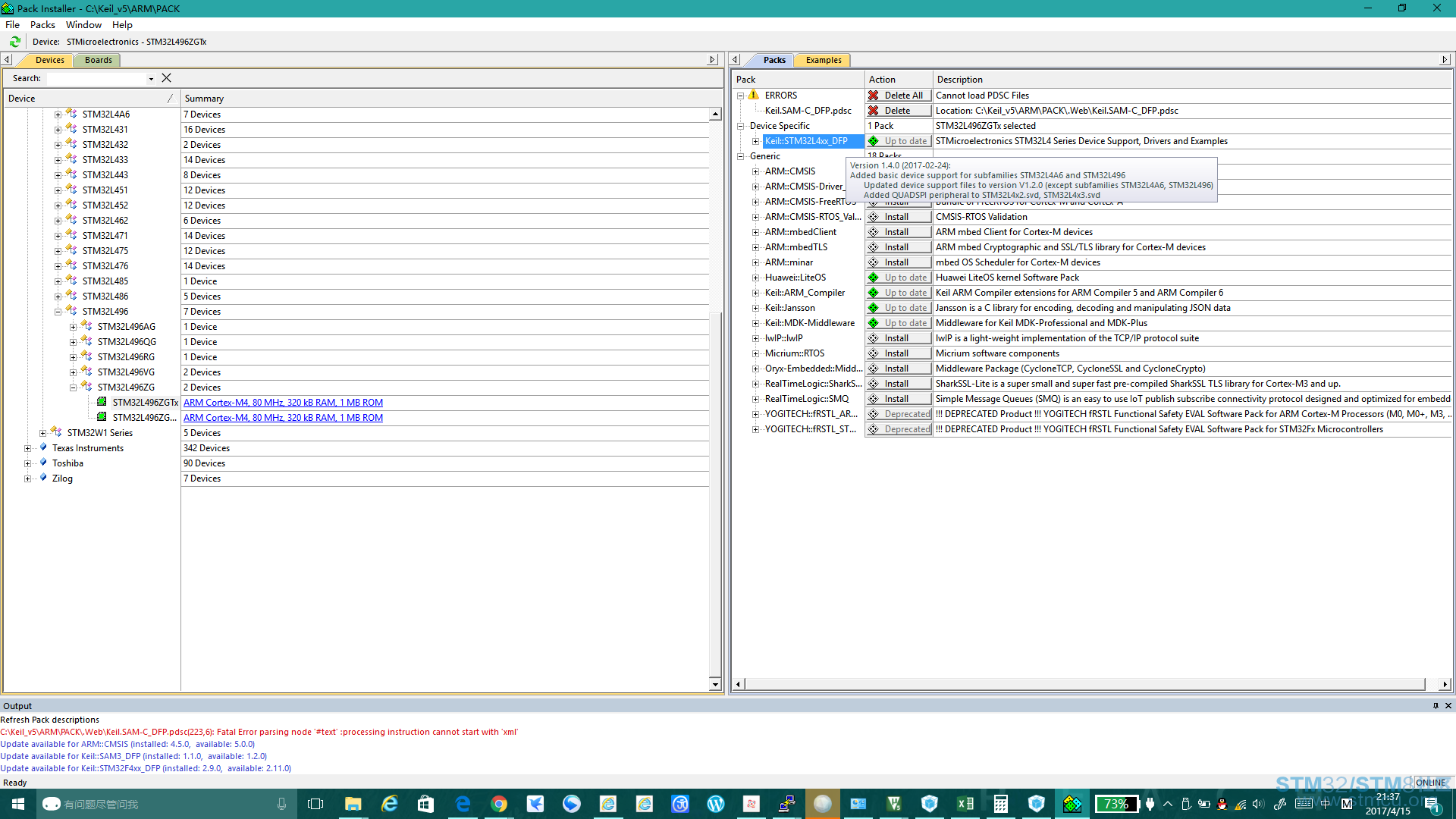Click the family icon beside STM32L476
Screen dimensions: 1456x819
[71, 265]
